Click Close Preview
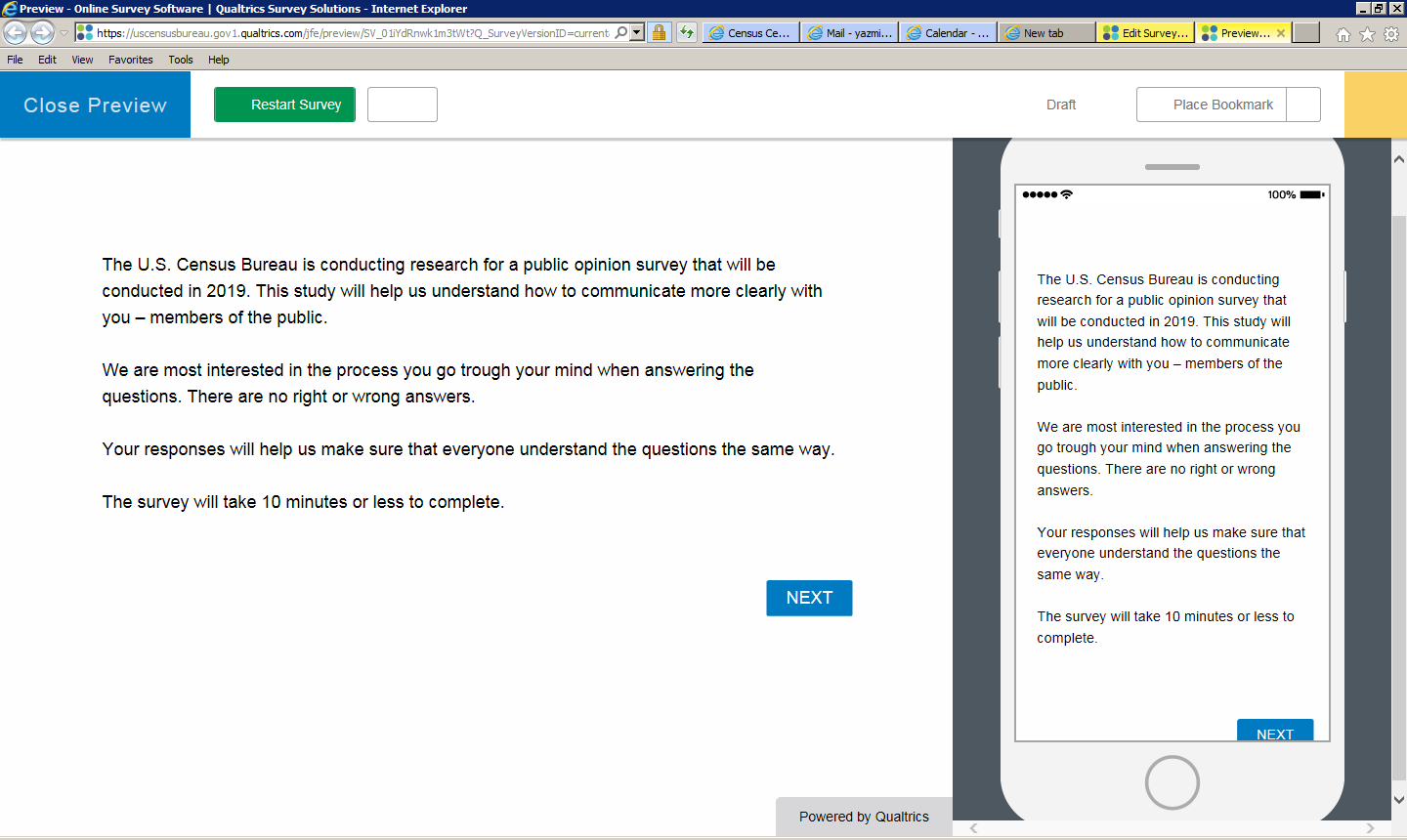This screenshot has width=1407, height=840. (x=95, y=105)
